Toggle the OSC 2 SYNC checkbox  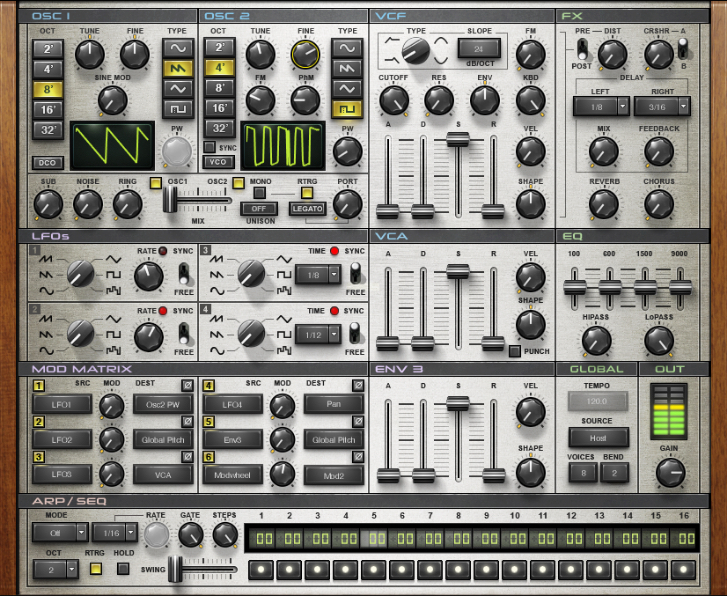tap(210, 147)
